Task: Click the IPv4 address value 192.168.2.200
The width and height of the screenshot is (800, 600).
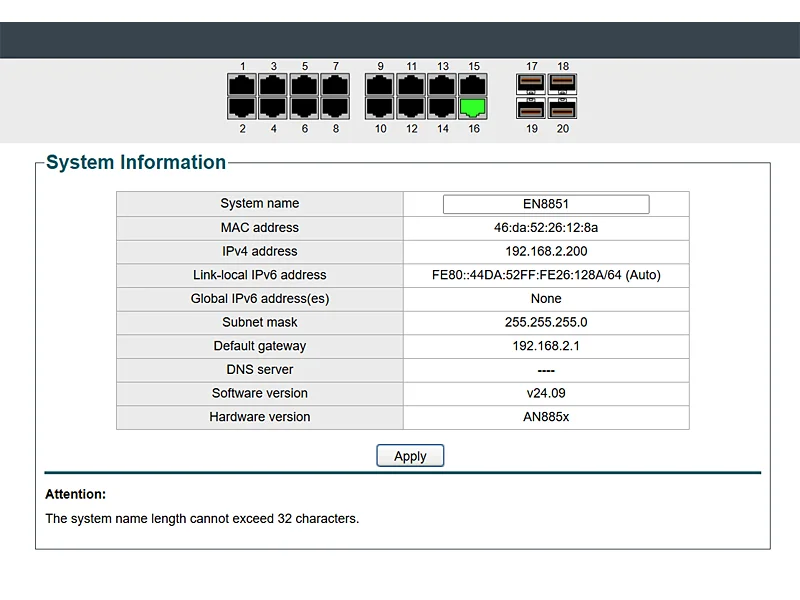Action: [x=546, y=251]
